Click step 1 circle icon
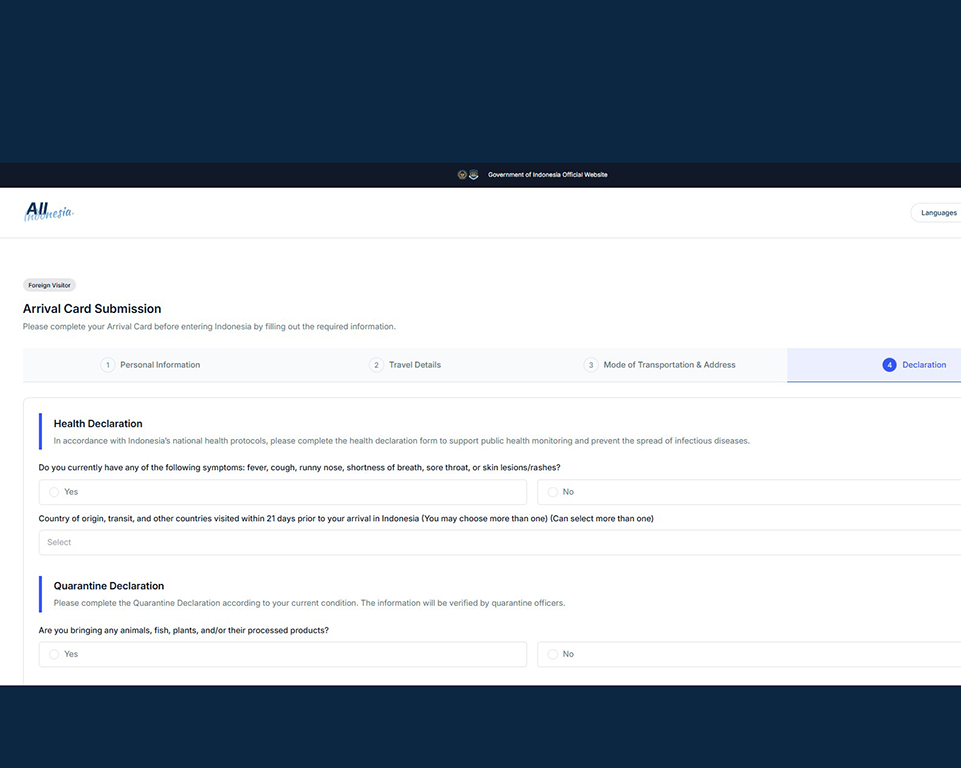Screen dimensions: 961x768 click(107, 365)
